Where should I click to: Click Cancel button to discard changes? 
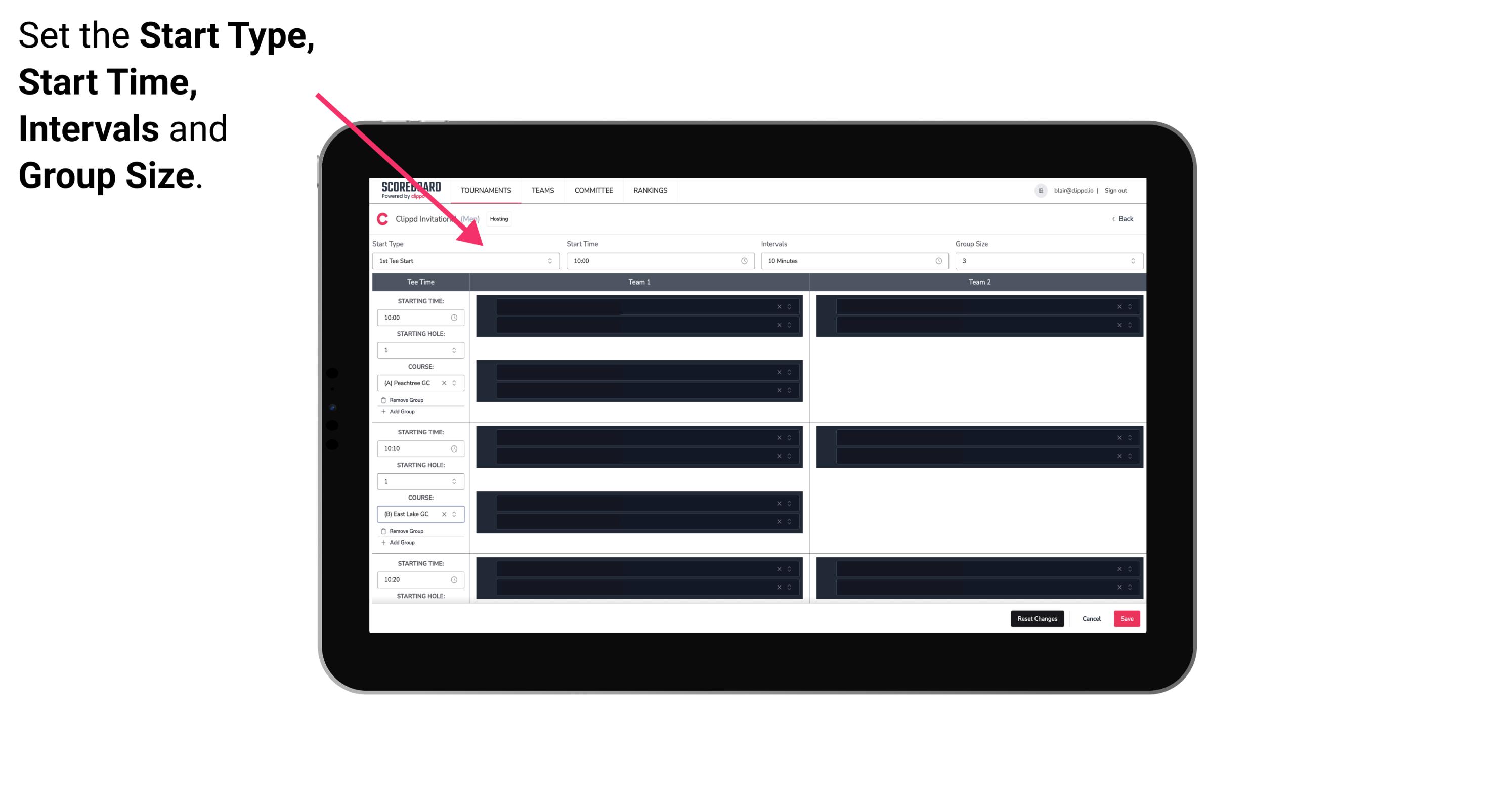1091,618
